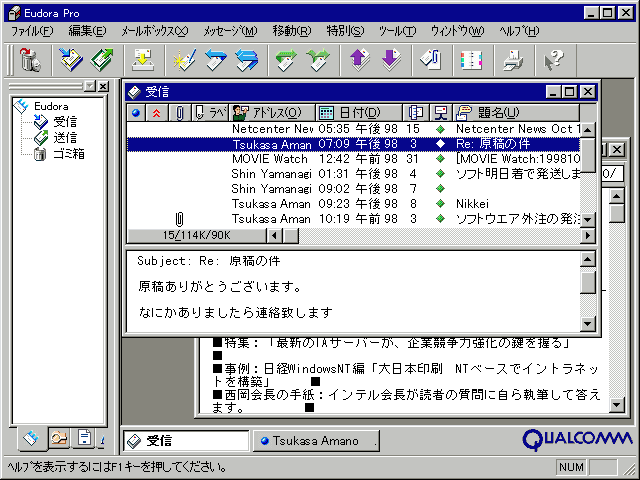Open the メールボックス menu
The image size is (640, 480).
click(155, 31)
